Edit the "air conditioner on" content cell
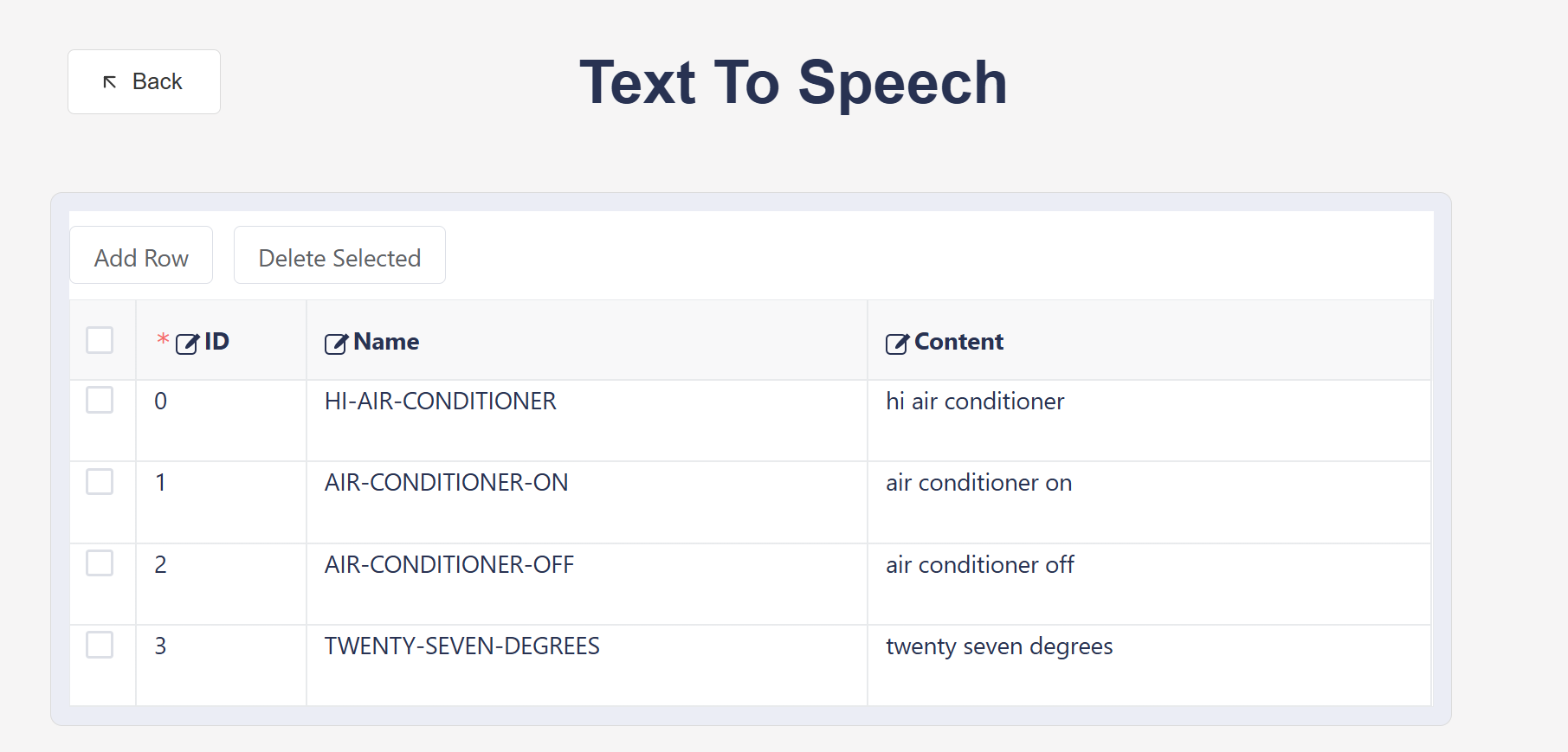Viewport: 1568px width, 752px height. pos(978,483)
